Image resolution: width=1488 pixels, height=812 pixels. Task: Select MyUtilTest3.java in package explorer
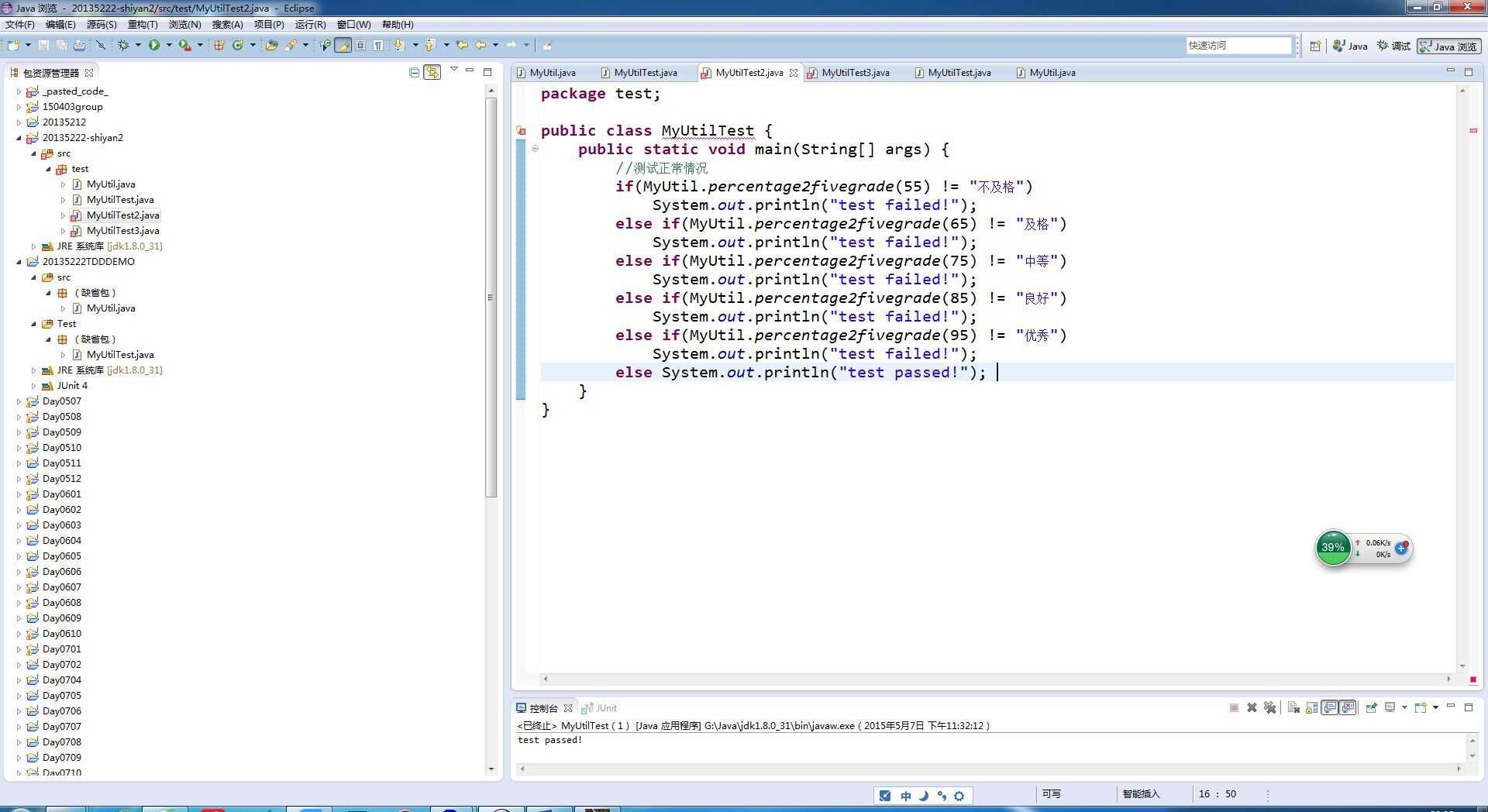click(x=122, y=231)
